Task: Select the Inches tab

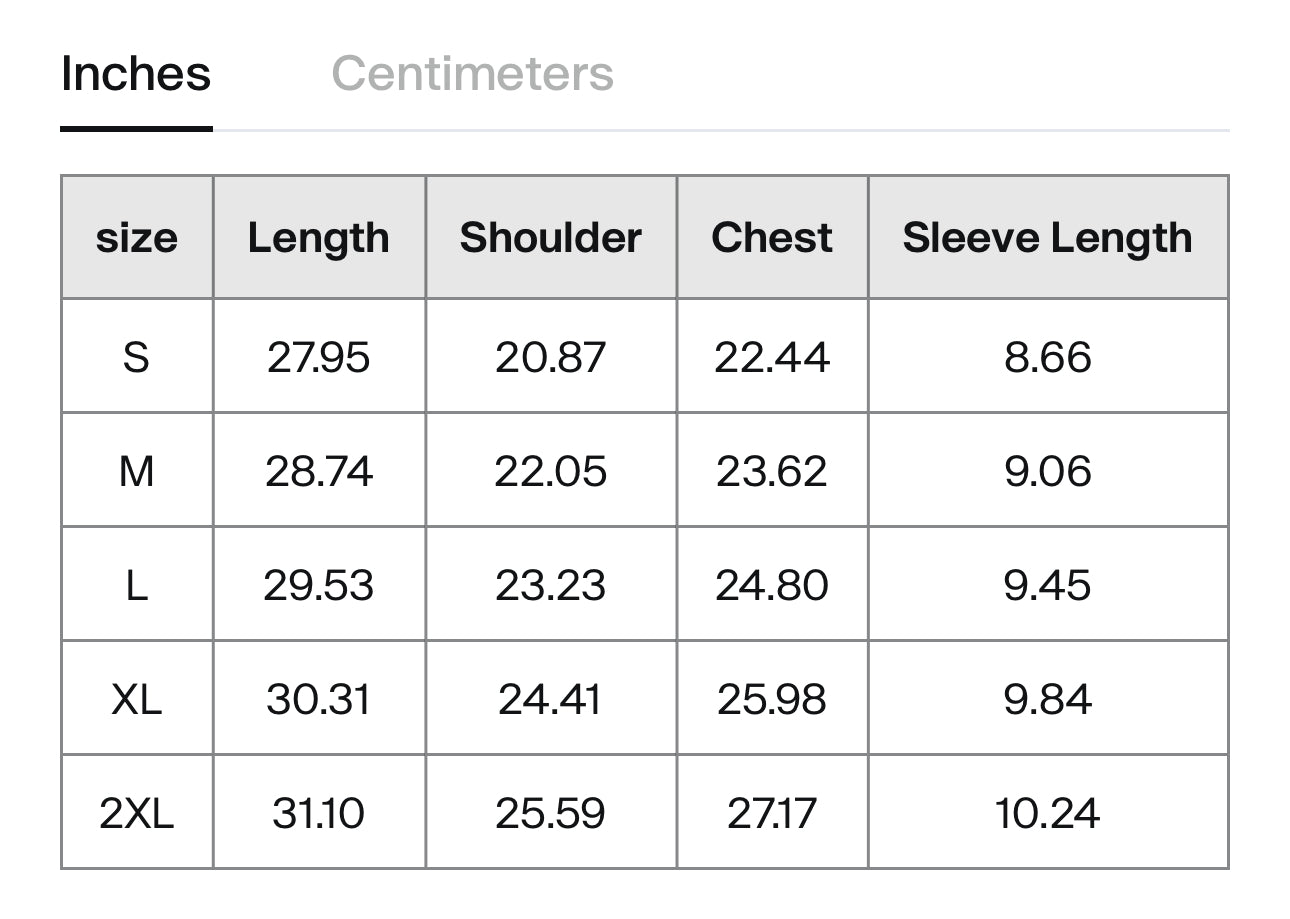Action: click(x=136, y=74)
